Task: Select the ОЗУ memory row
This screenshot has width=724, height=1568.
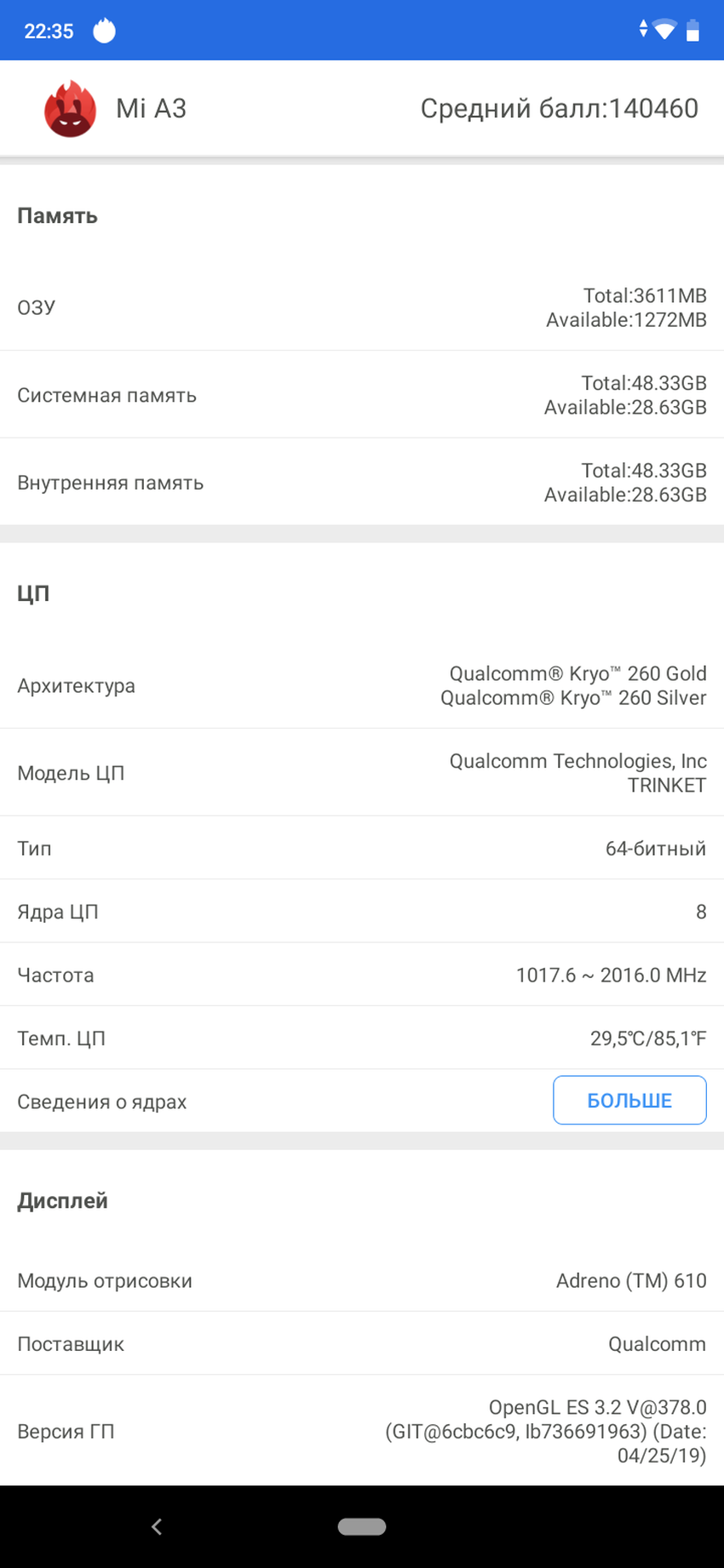Action: point(362,307)
